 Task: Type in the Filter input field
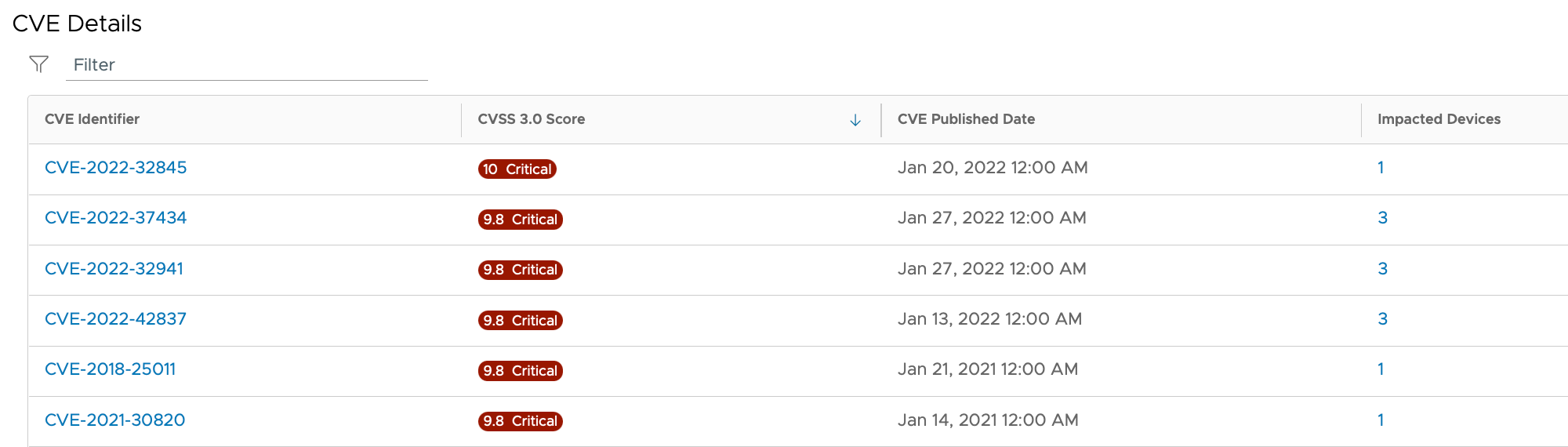[246, 65]
